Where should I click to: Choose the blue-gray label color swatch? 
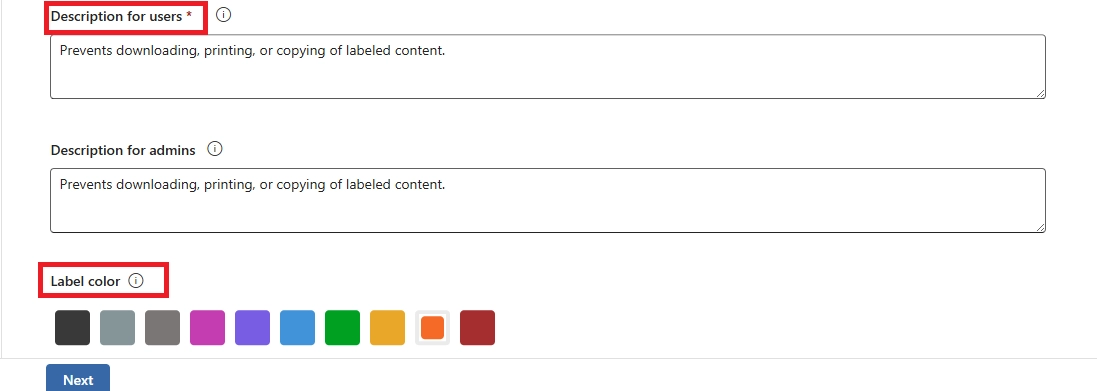point(118,327)
